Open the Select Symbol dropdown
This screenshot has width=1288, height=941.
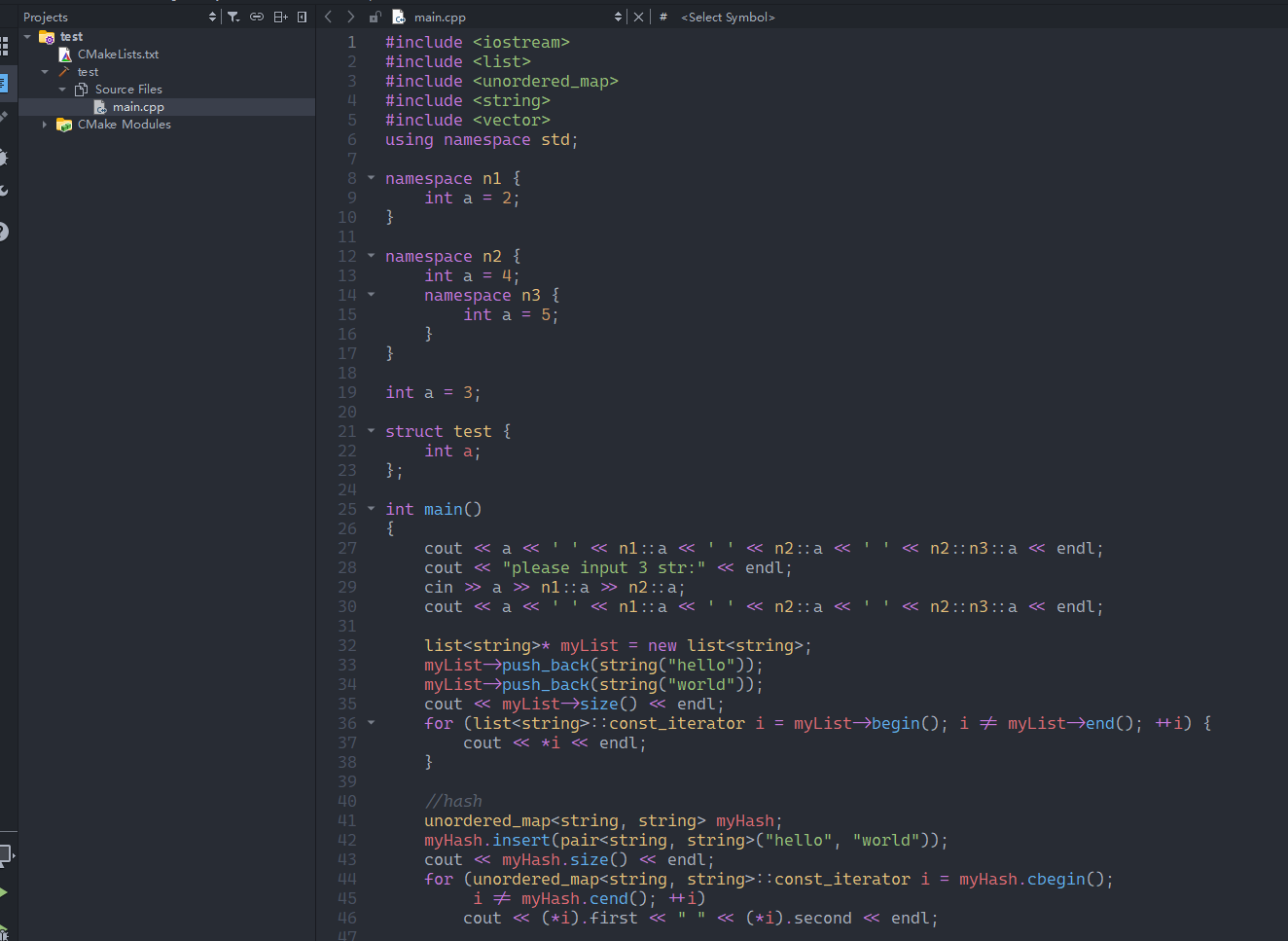click(728, 17)
